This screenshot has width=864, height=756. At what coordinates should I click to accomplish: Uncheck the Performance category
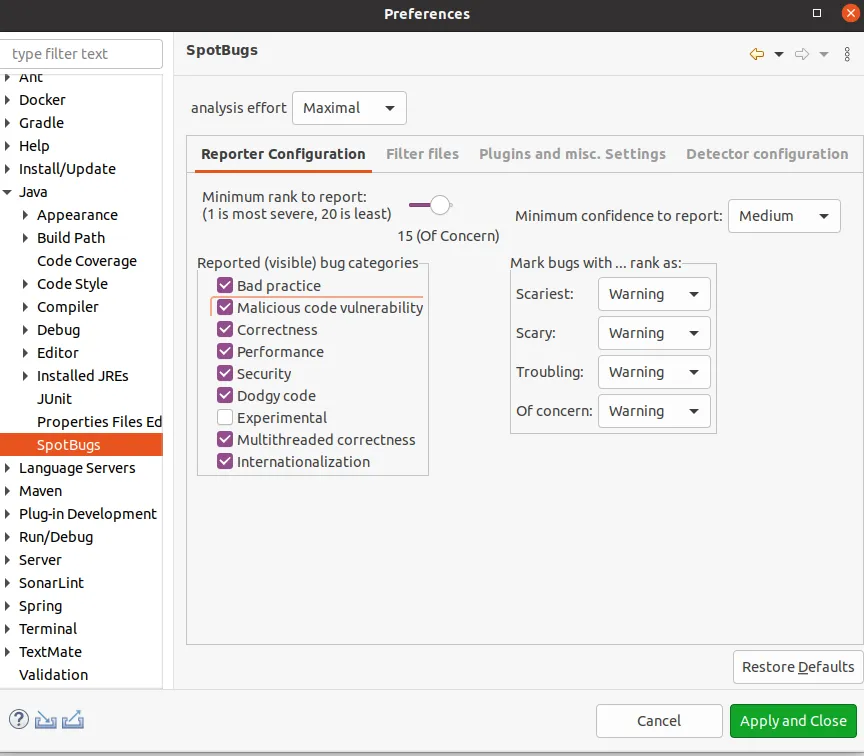tap(225, 352)
